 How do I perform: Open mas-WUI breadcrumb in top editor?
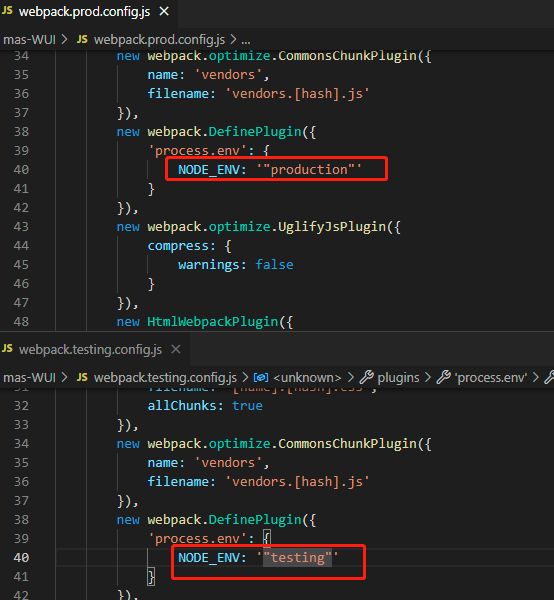tap(29, 39)
